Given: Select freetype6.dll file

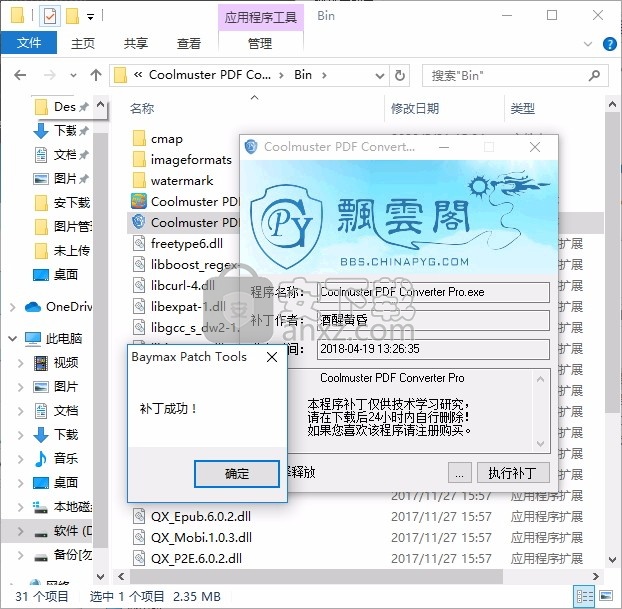Looking at the screenshot, I should (177, 244).
